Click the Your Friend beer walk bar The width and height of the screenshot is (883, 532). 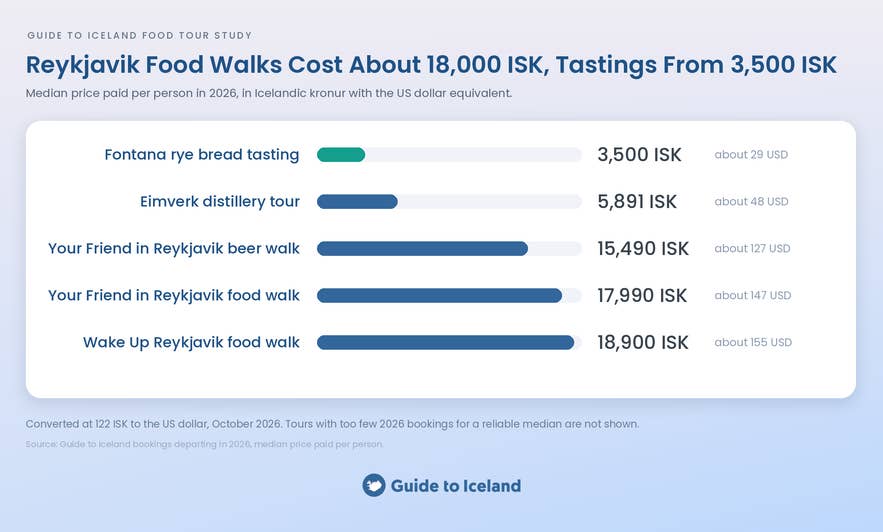coord(422,248)
